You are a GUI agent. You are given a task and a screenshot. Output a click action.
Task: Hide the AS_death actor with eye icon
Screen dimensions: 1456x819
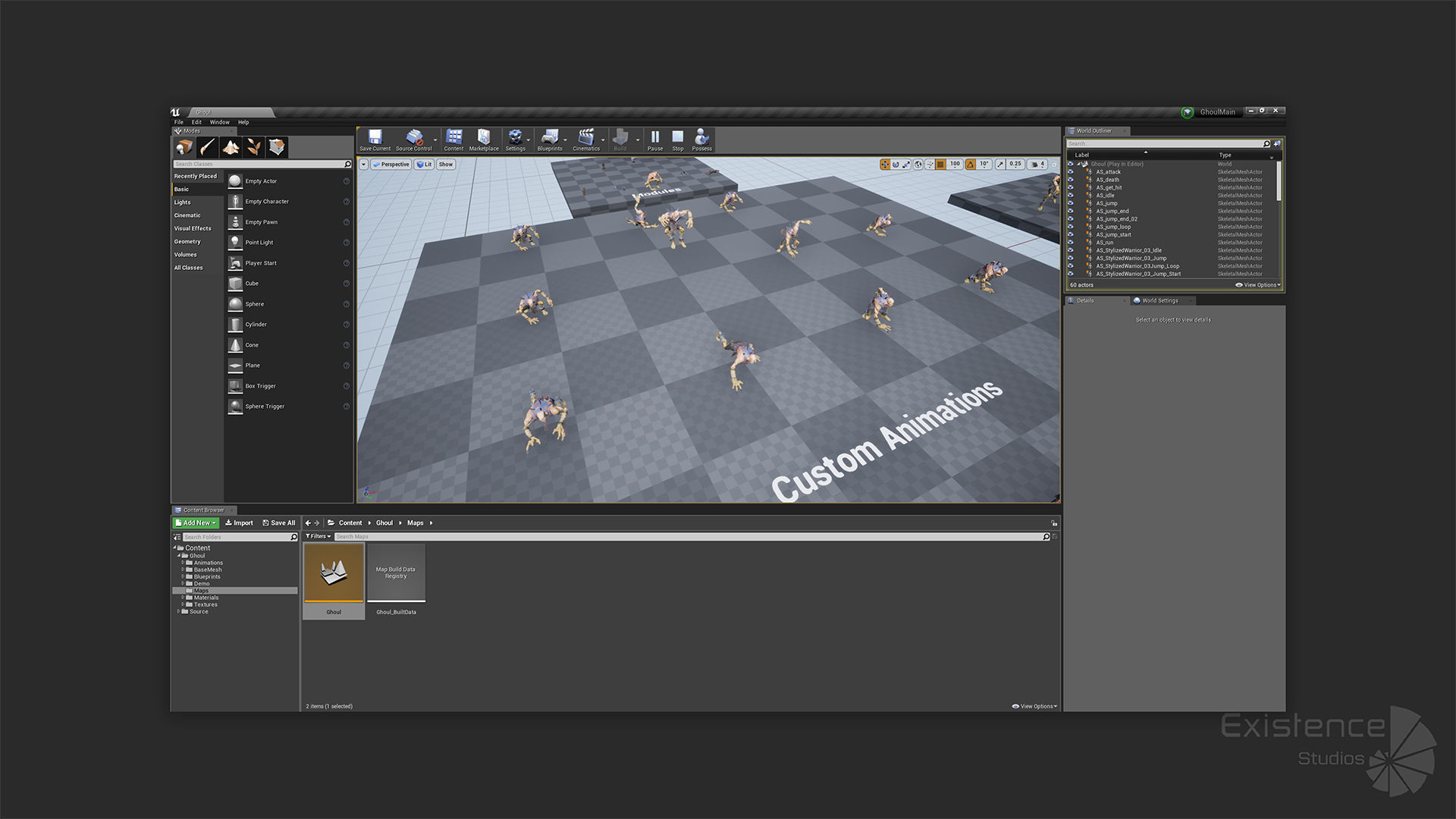point(1071,180)
